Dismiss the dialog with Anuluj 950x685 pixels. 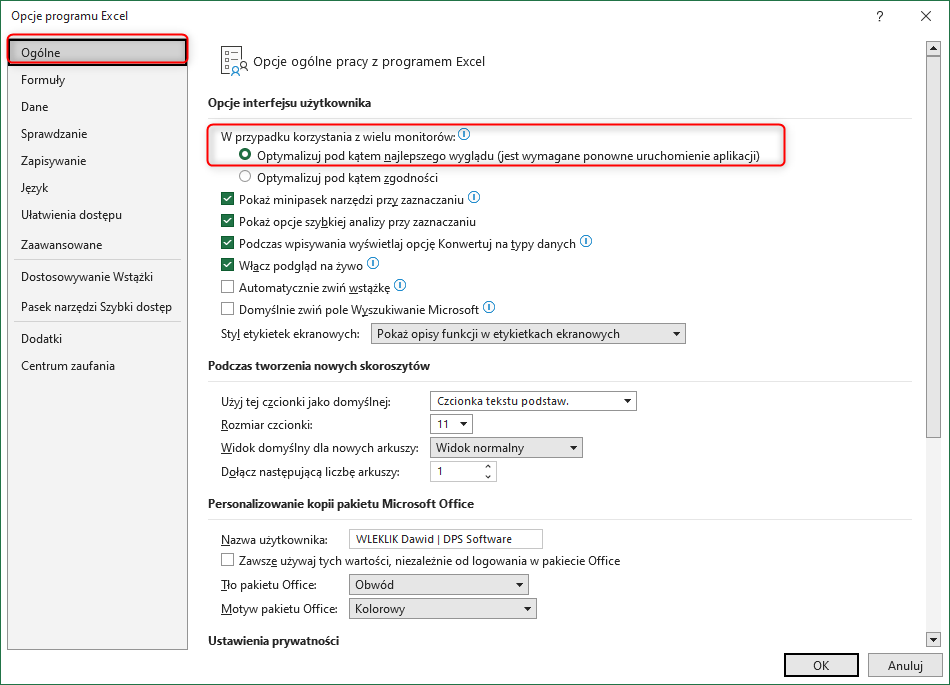905,665
